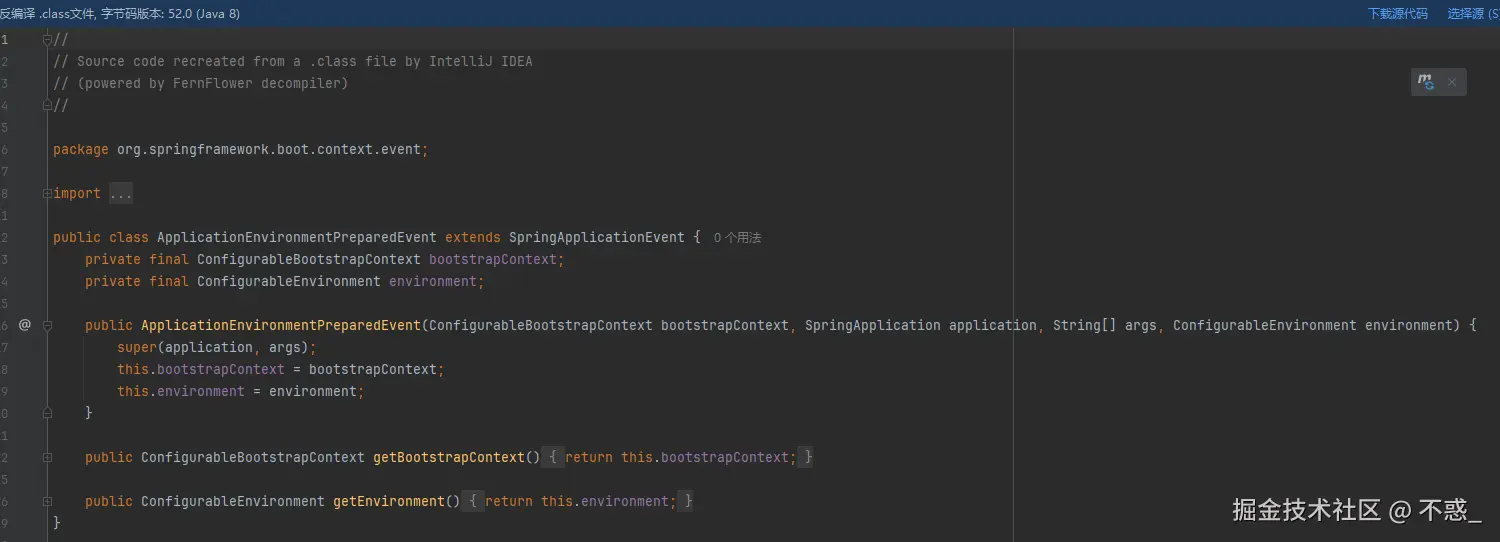Click the ApplicationEnvironmentPreparedEvent constructor name
1500x542 pixels.
point(281,326)
